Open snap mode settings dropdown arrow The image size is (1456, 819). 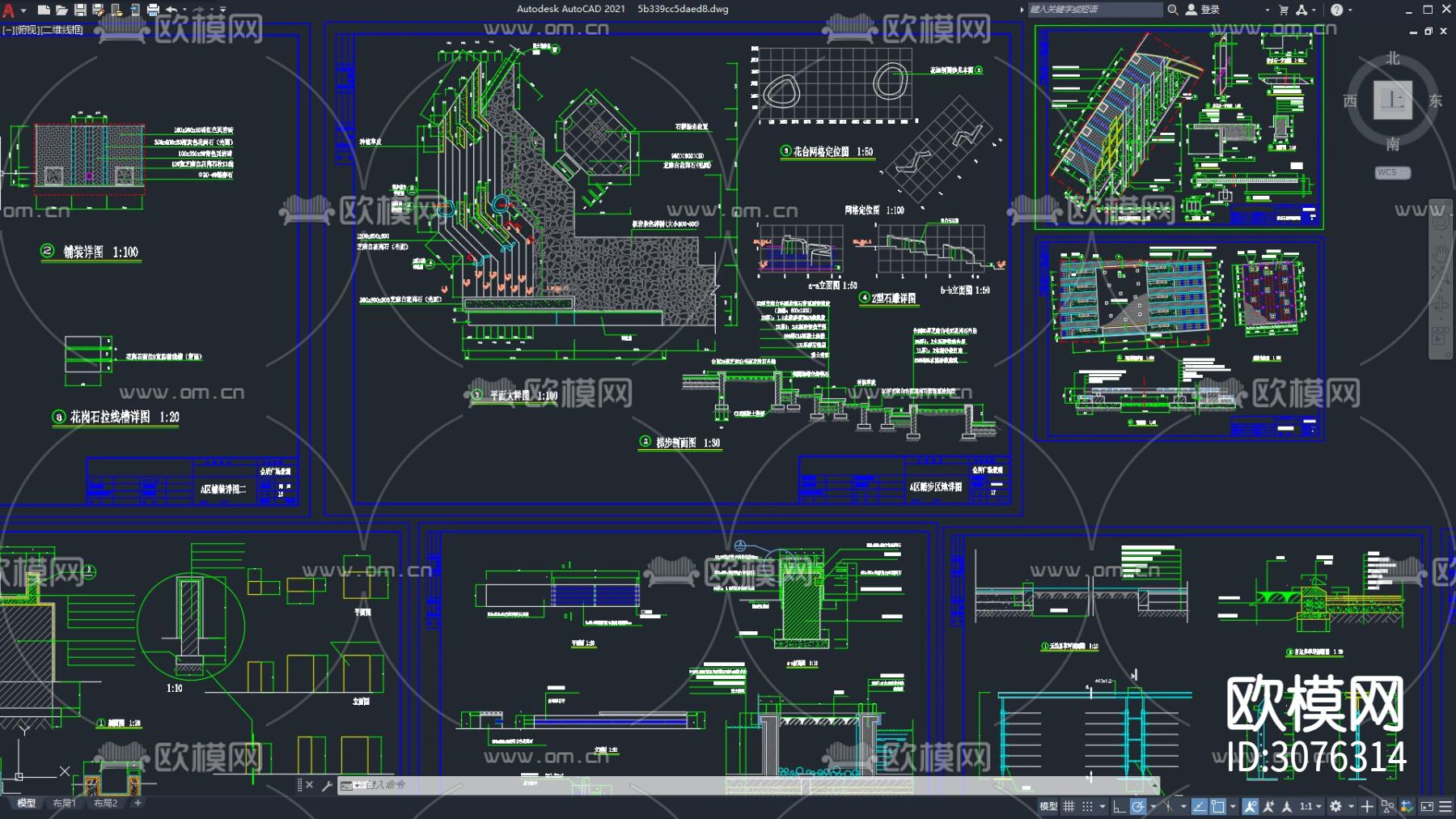(x=1102, y=807)
